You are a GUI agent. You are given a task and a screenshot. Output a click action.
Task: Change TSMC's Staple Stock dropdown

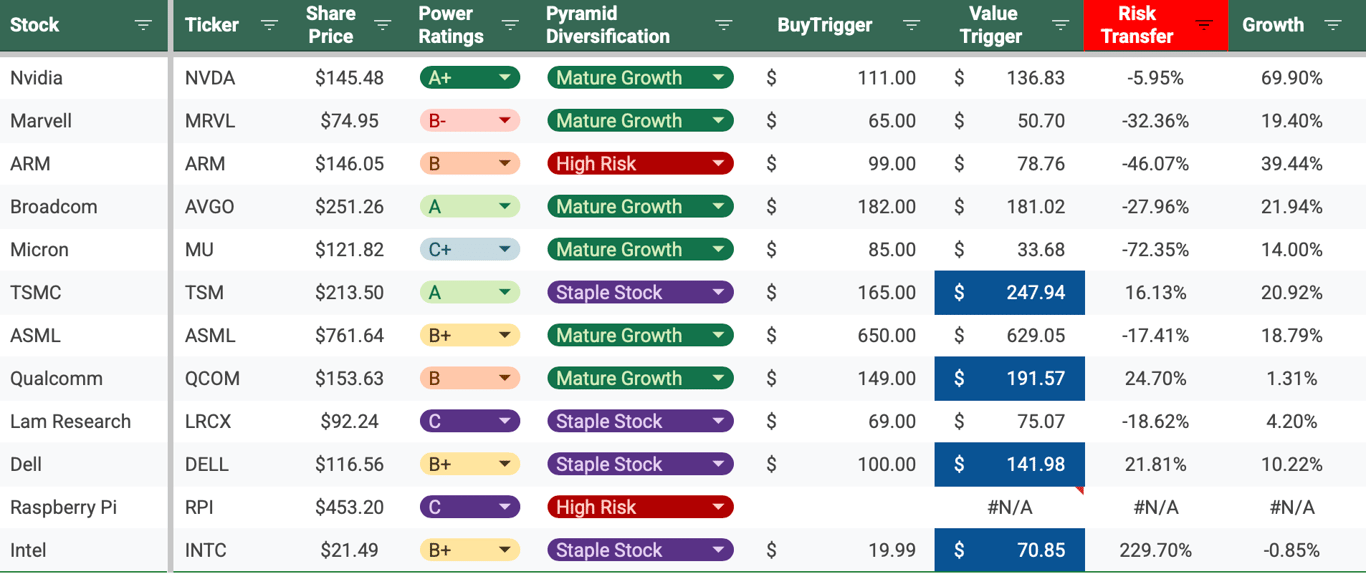(x=718, y=293)
